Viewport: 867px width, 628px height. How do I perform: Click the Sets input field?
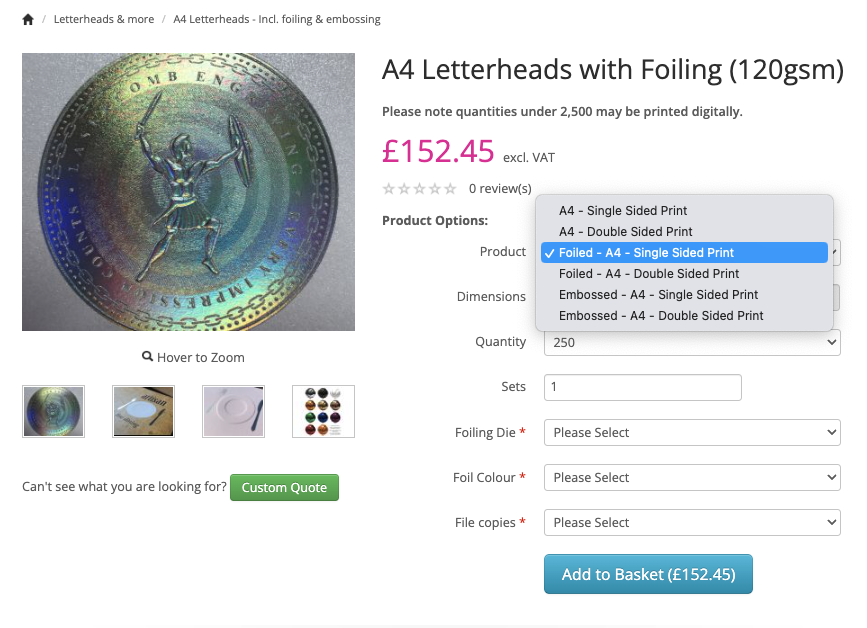(642, 387)
